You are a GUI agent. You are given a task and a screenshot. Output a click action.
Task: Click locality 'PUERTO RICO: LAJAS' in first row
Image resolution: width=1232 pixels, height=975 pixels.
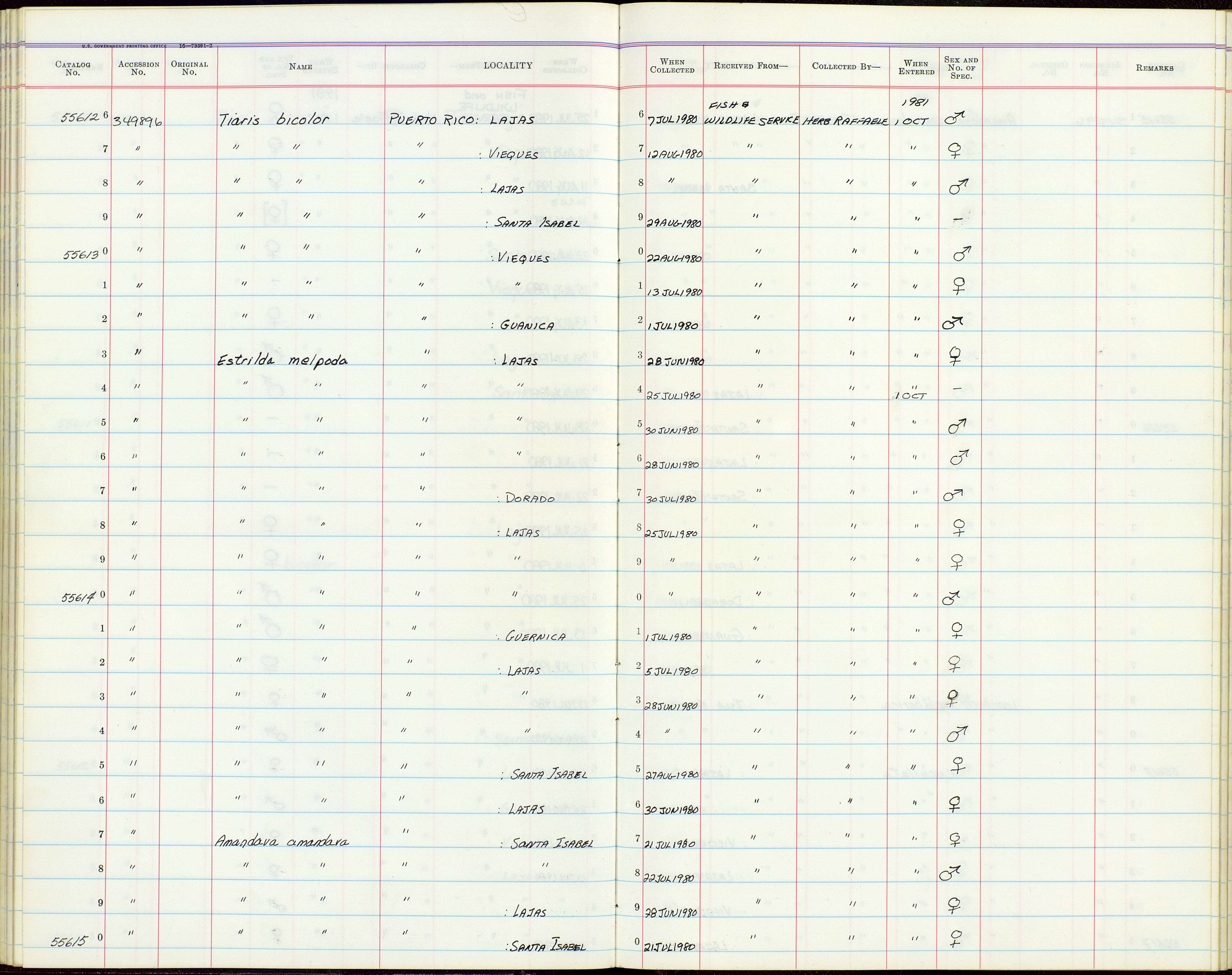462,120
